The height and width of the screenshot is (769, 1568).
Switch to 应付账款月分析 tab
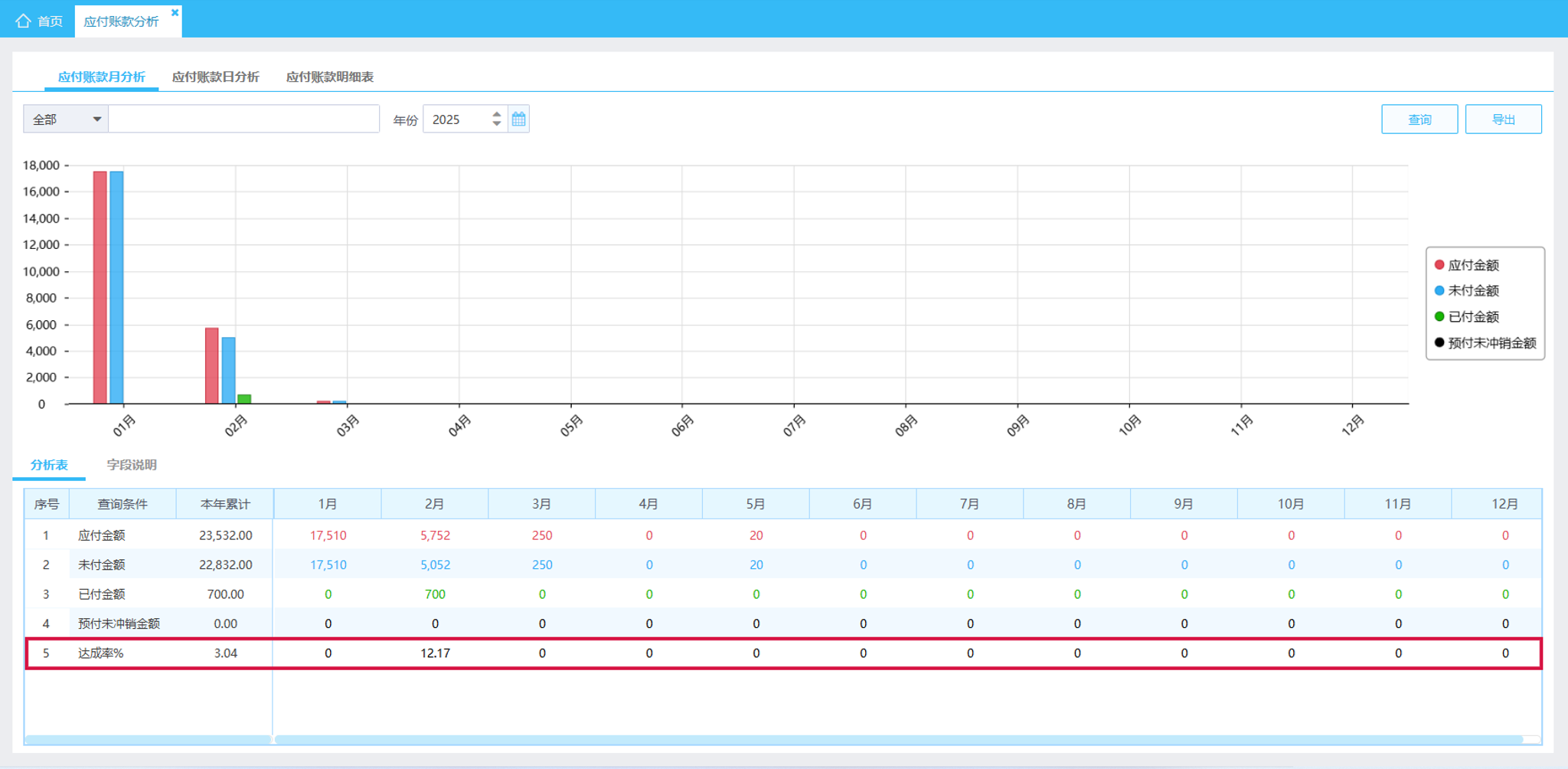click(x=102, y=77)
